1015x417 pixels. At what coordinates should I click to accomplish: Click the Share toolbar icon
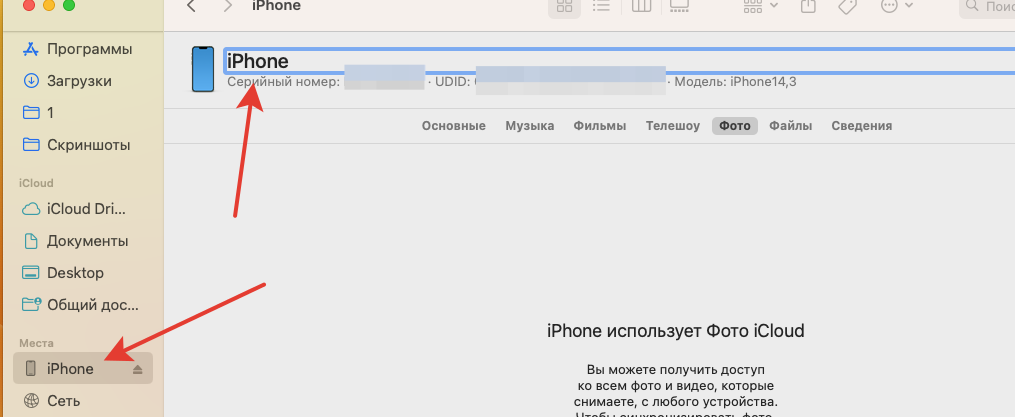[x=808, y=6]
